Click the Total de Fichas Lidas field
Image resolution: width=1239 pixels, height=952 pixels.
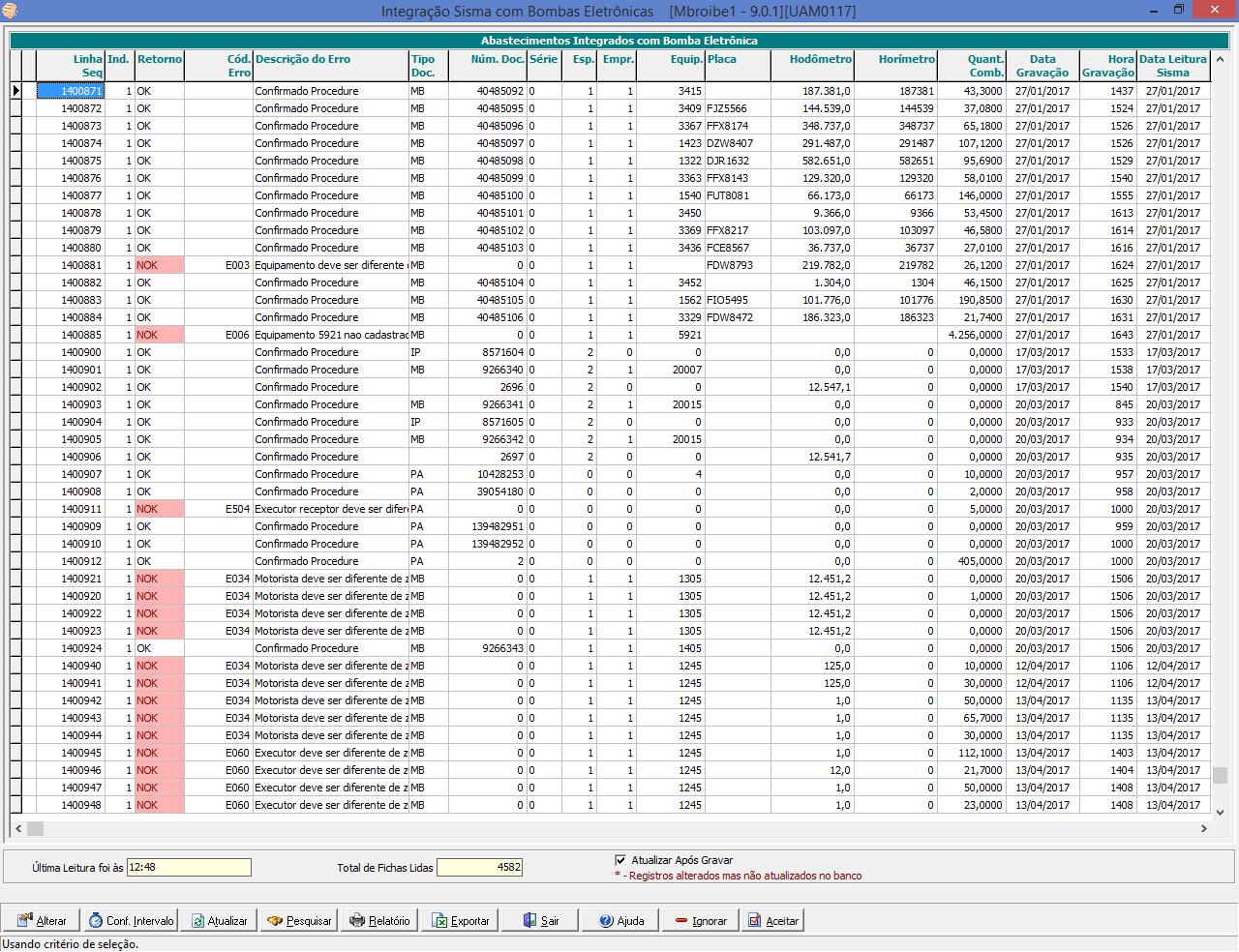point(479,867)
